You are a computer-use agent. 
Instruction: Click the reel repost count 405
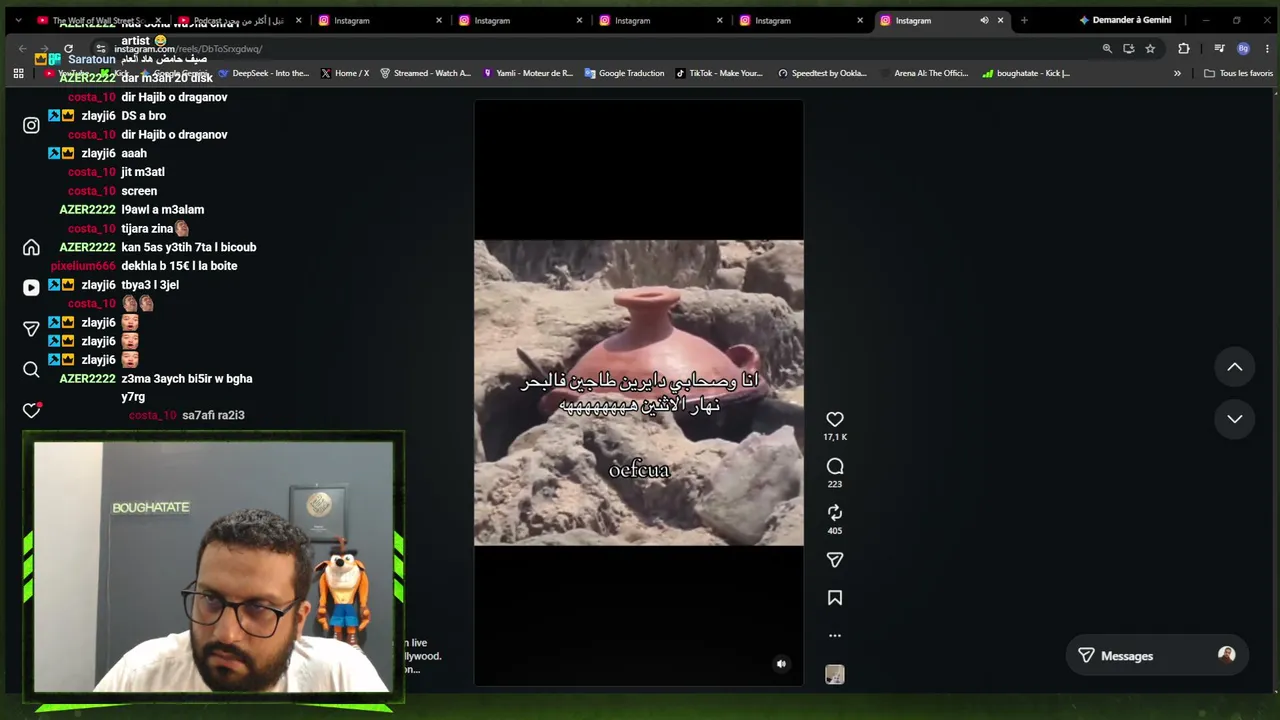click(x=835, y=531)
